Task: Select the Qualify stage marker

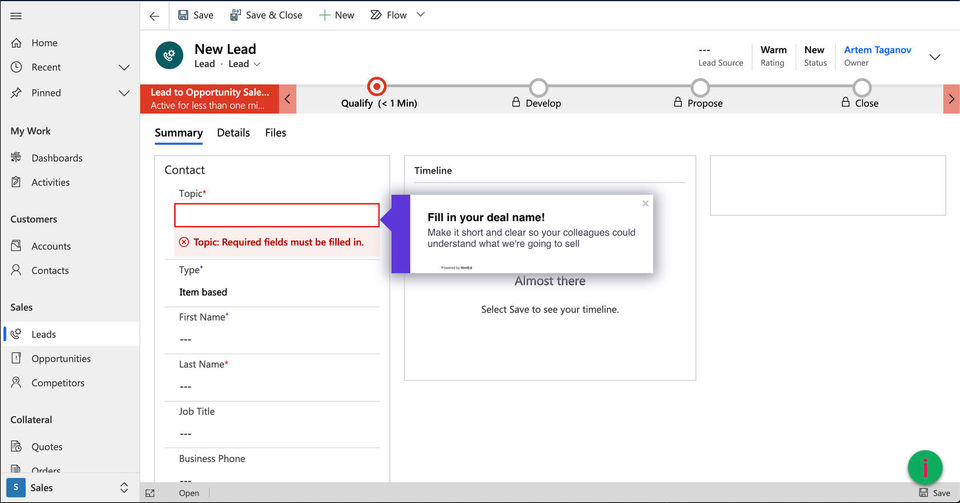Action: tap(377, 87)
